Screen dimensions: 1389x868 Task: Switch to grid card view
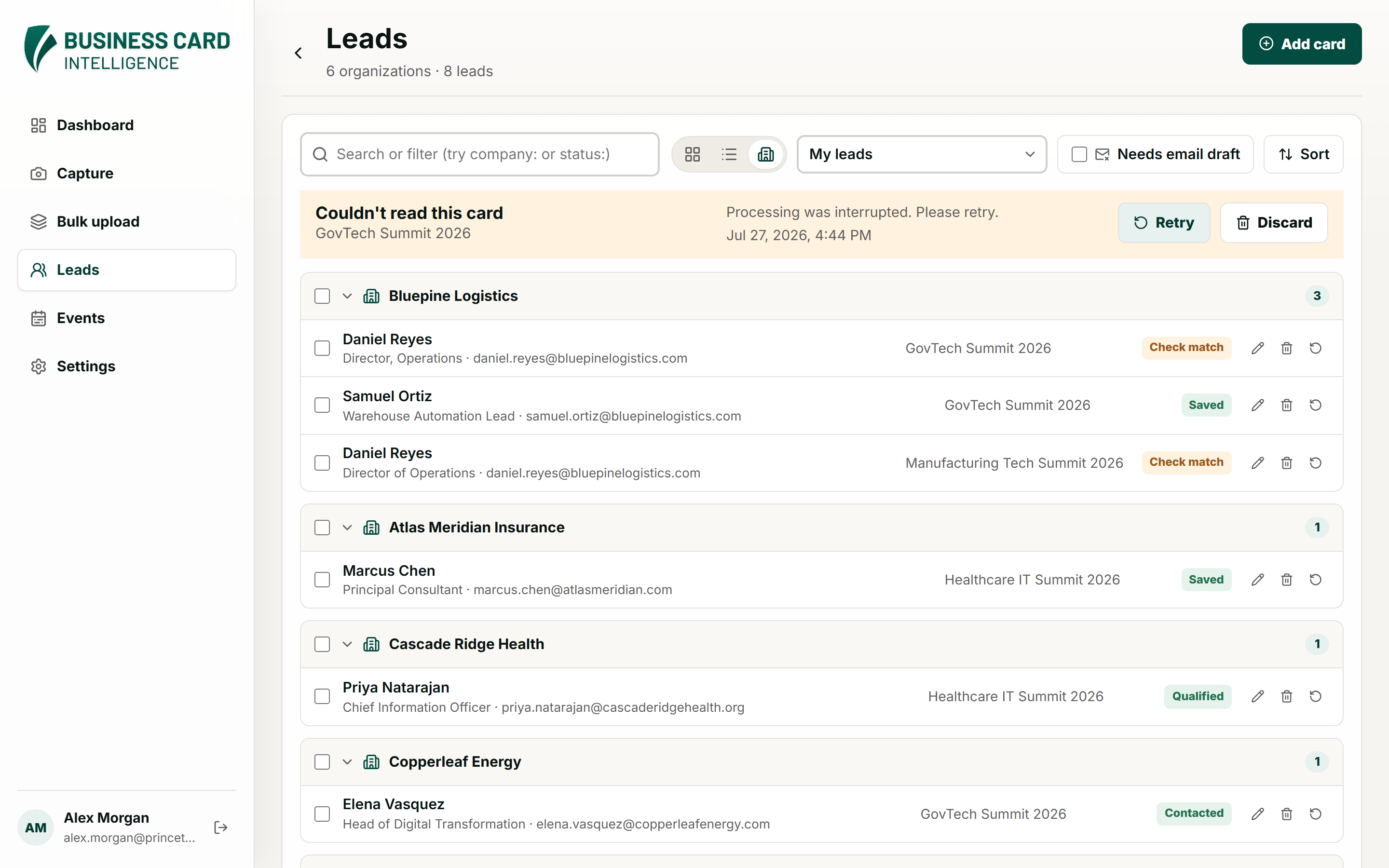tap(692, 154)
